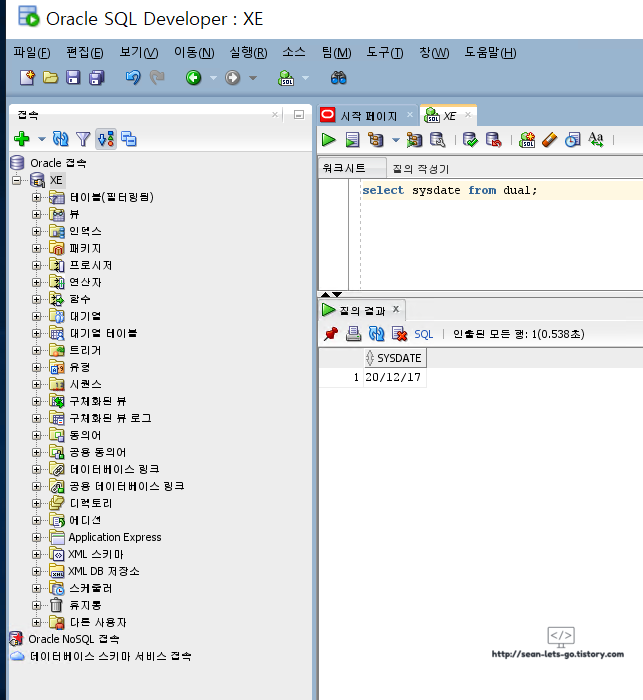Image resolution: width=643 pixels, height=700 pixels.
Task: Open dropdown arrow next to Forward button
Action: point(253,78)
